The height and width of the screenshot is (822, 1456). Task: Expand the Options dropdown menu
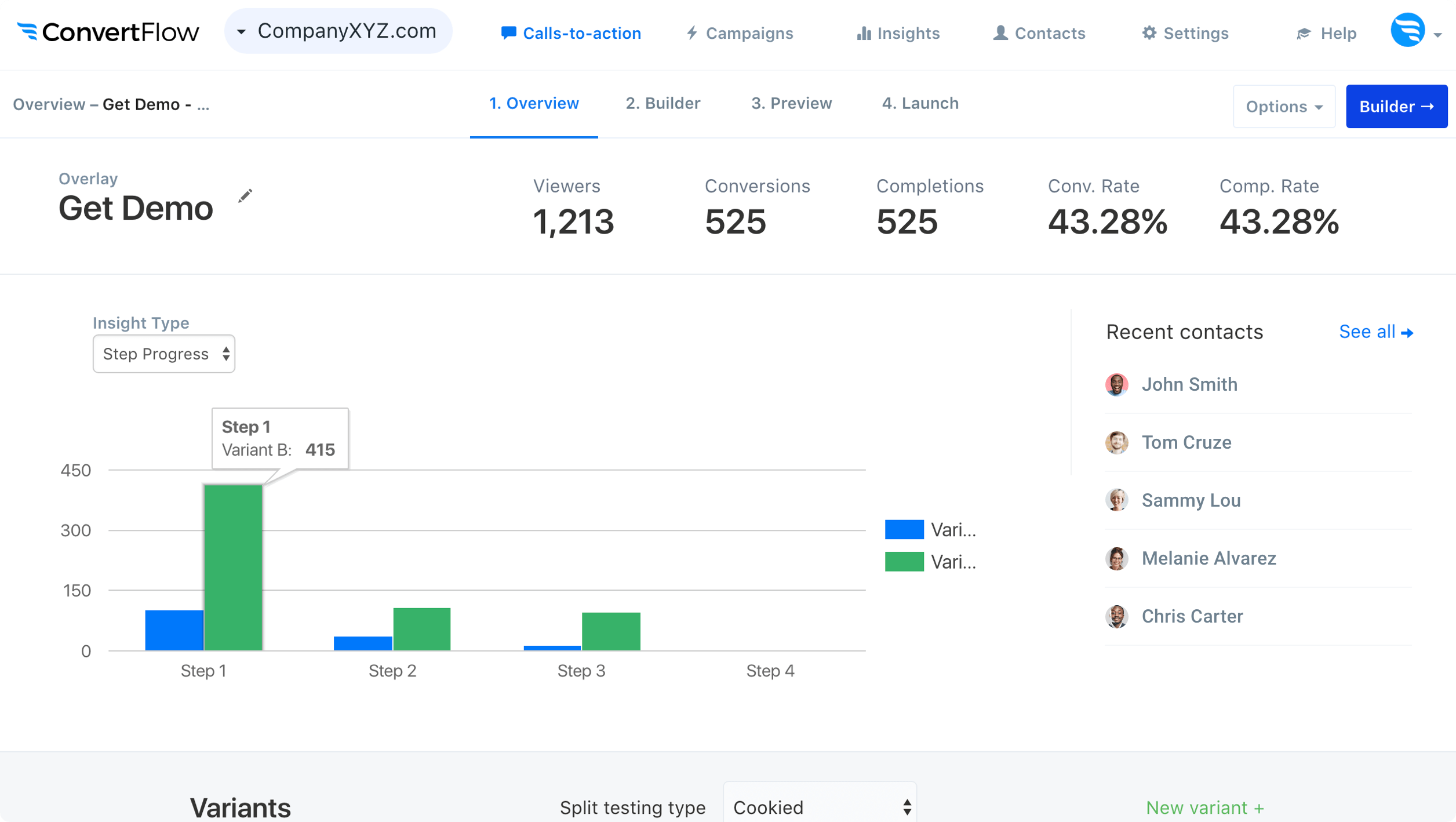[x=1284, y=107]
